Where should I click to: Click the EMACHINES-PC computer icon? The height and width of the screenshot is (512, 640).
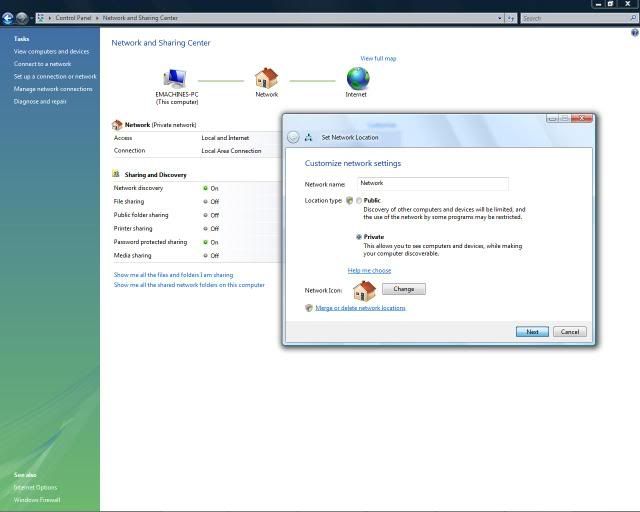176,79
